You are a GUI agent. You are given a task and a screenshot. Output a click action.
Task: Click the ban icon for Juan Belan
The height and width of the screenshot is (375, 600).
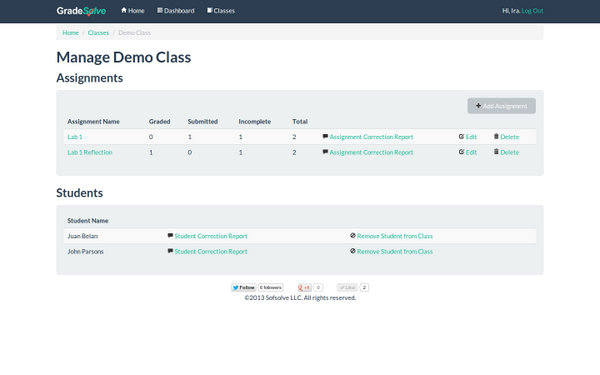pos(353,235)
